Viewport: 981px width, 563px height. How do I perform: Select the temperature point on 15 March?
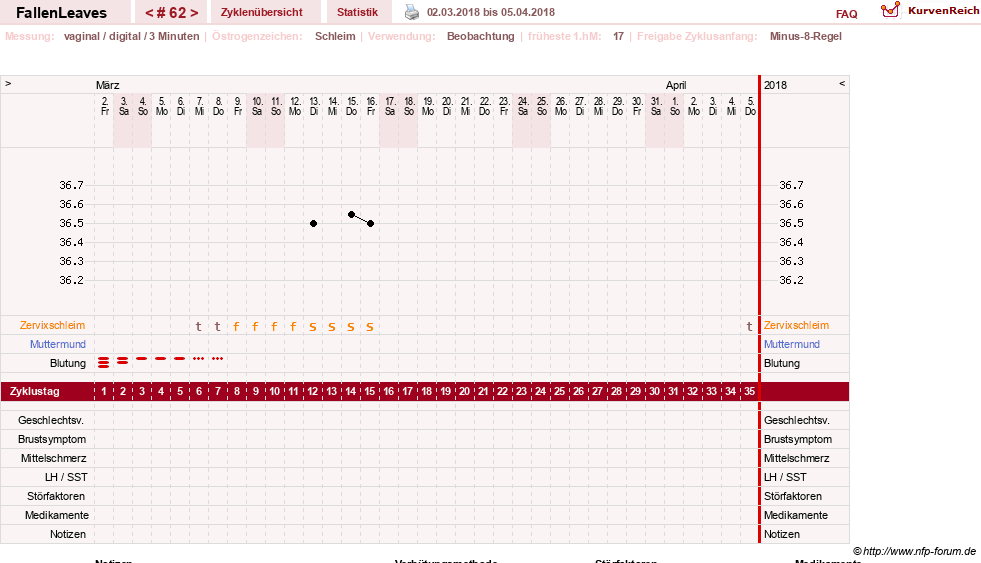click(352, 215)
